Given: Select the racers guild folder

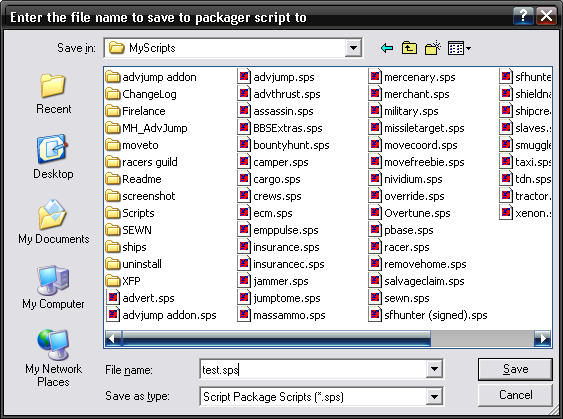Looking at the screenshot, I should click(141, 162).
